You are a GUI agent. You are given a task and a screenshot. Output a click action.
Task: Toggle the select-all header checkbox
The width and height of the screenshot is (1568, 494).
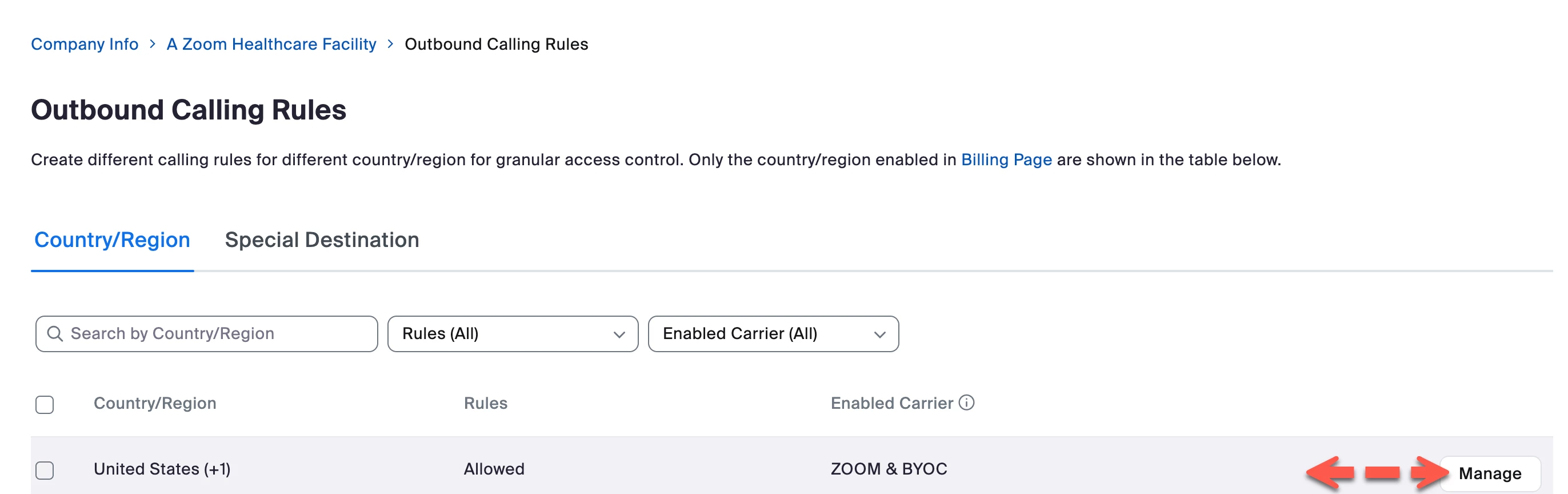45,404
